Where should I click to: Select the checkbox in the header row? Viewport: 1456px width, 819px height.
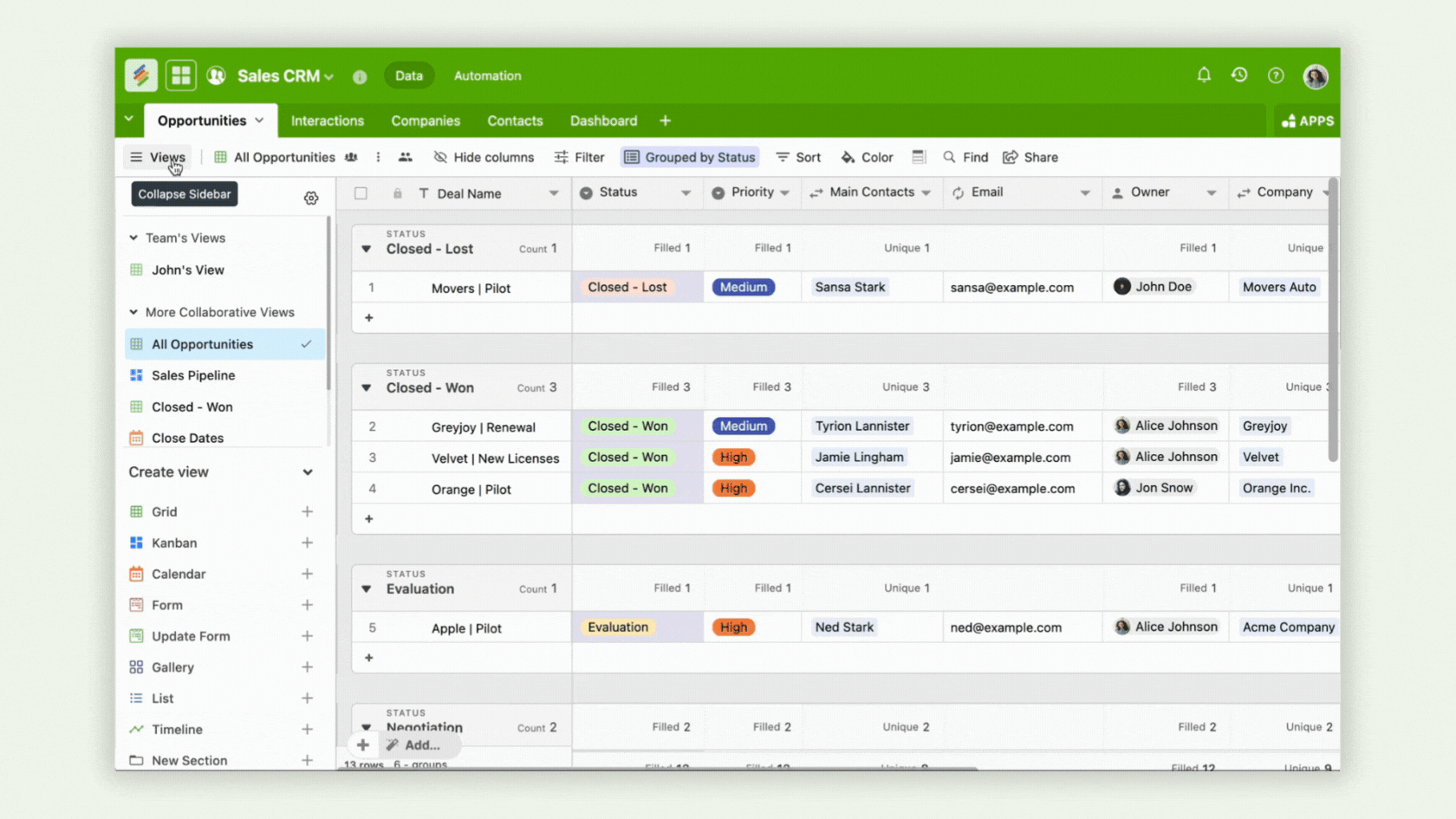pyautogui.click(x=361, y=192)
